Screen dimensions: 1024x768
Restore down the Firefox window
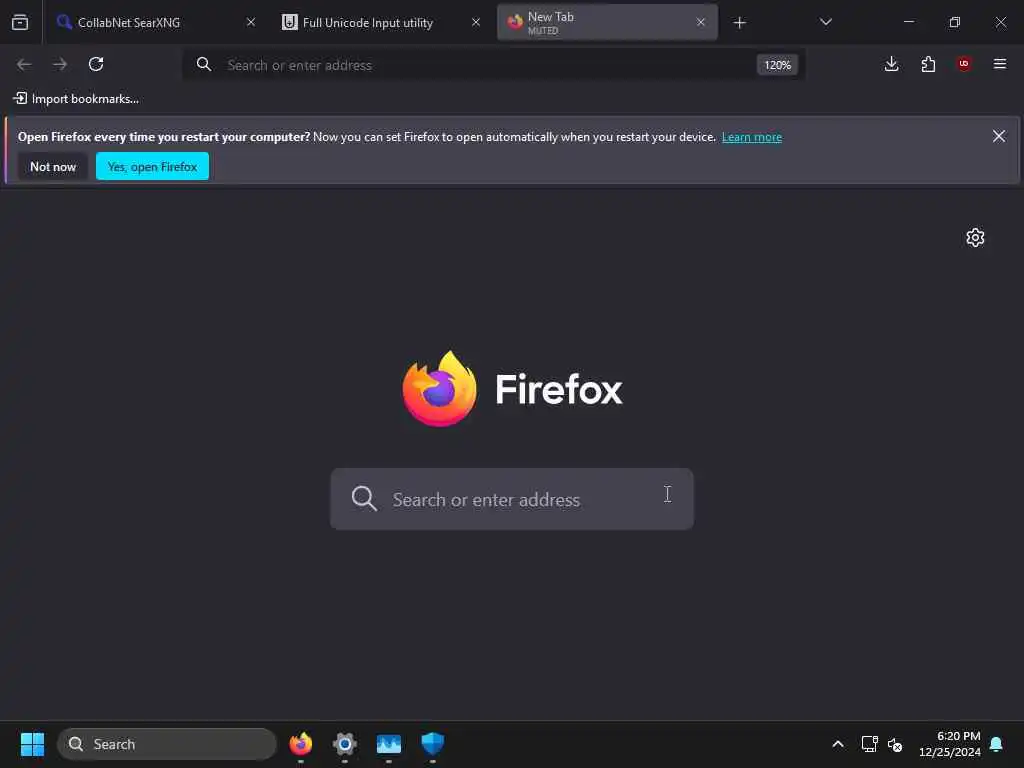coord(955,22)
